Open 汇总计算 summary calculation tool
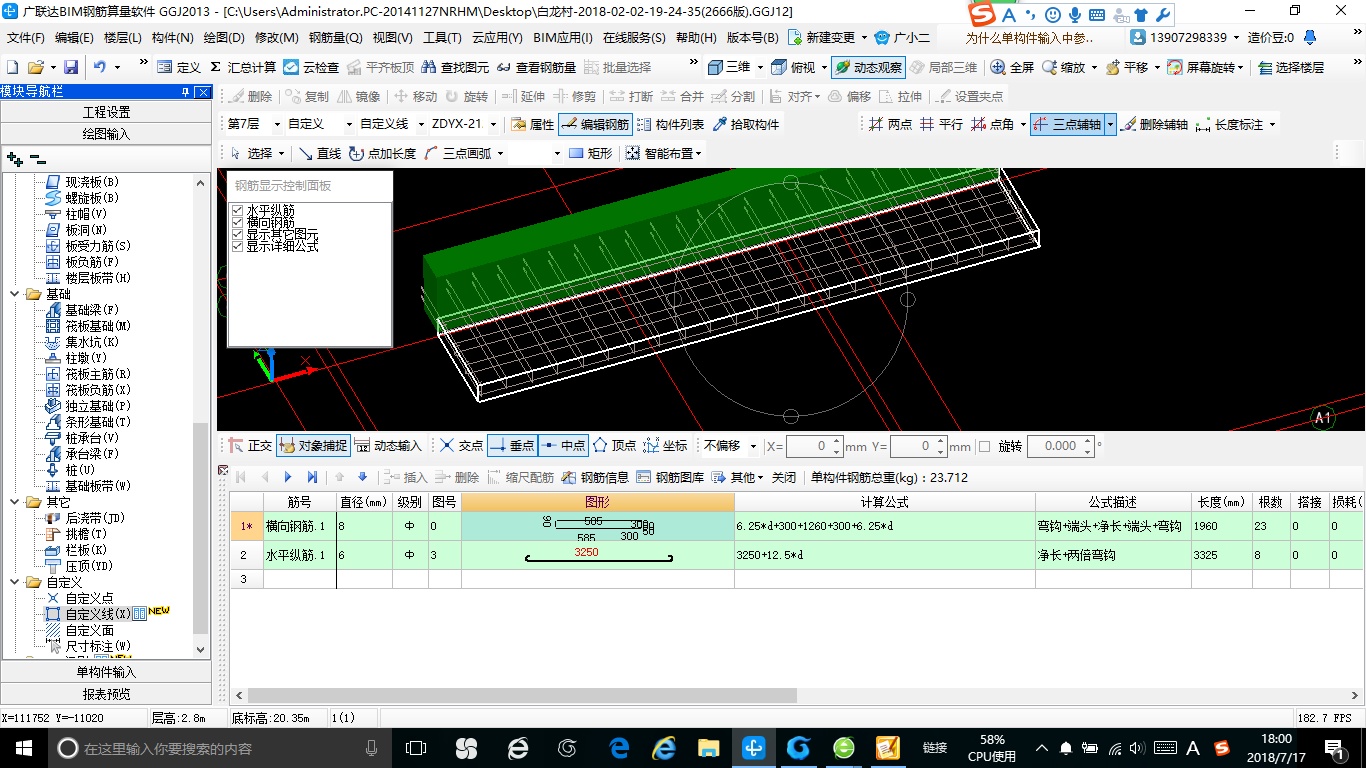Screen dimensions: 1366x768 coord(243,67)
